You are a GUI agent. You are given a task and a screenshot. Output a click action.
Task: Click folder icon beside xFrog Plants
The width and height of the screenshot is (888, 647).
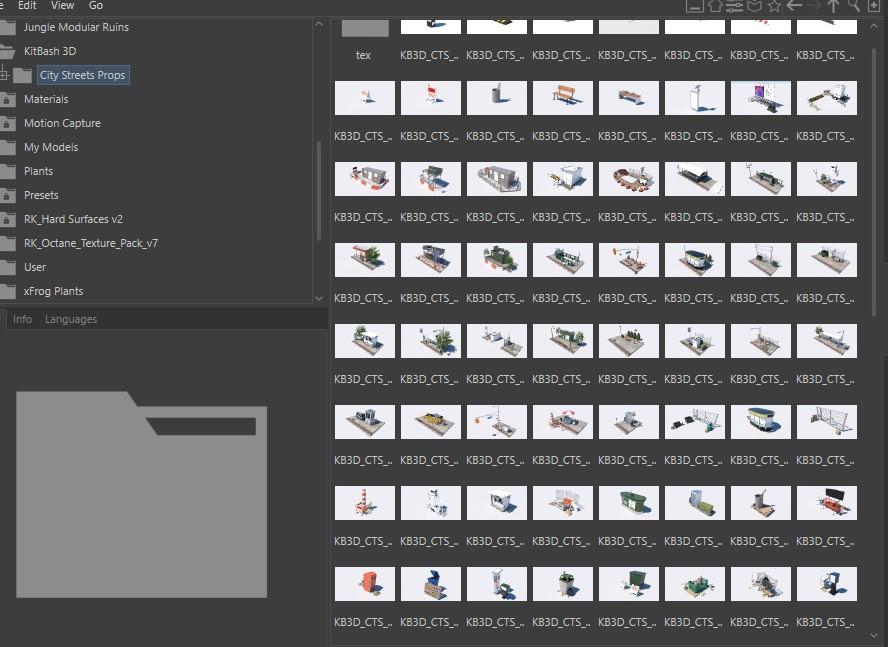point(7,291)
